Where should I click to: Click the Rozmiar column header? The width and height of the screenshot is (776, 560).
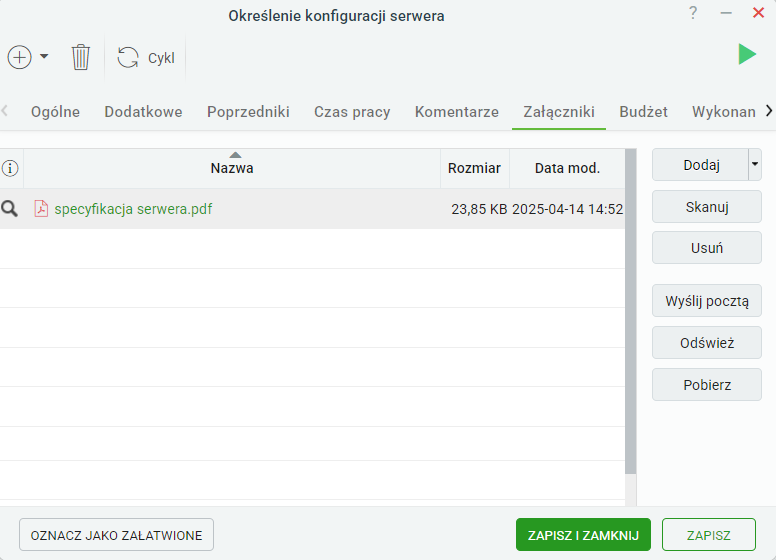[x=475, y=168]
